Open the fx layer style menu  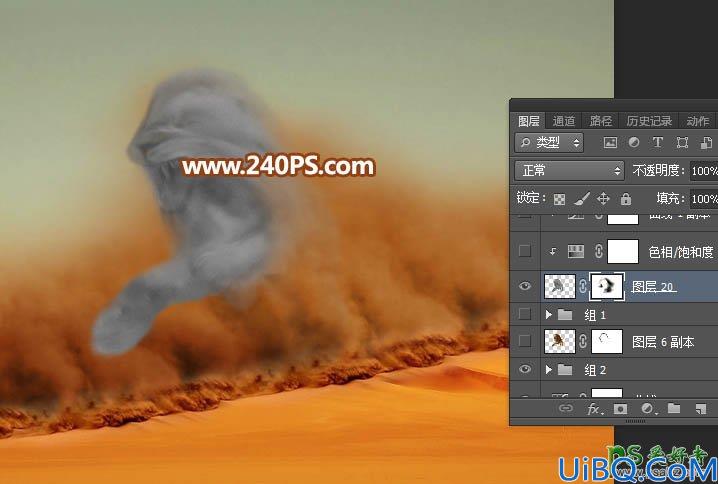click(x=594, y=408)
